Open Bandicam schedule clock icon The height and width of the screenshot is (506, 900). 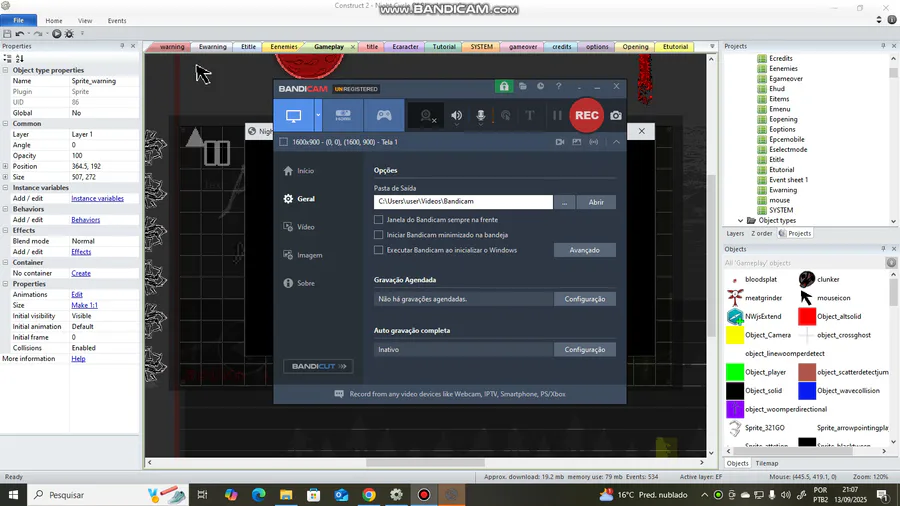click(540, 87)
